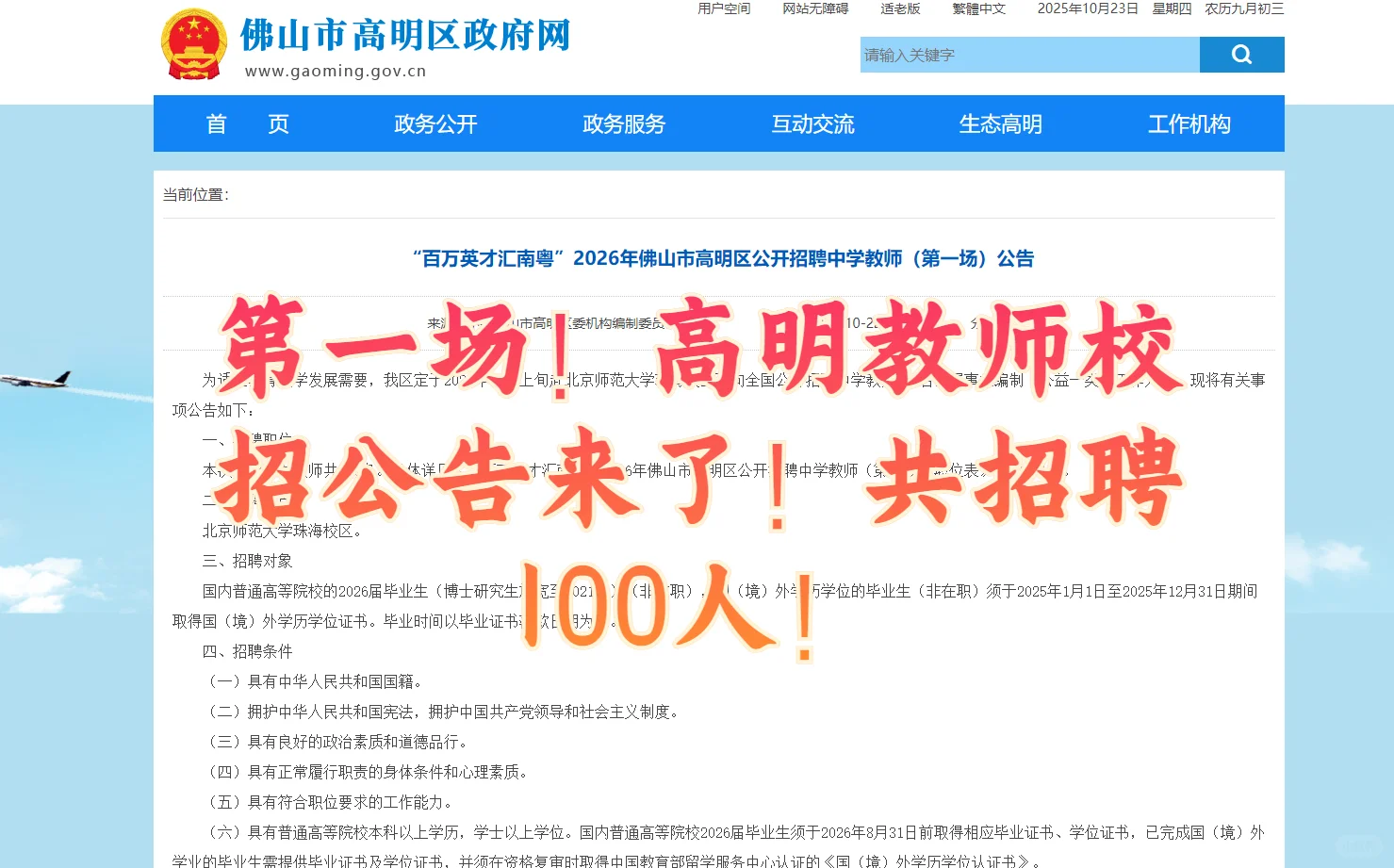Click the condition line starting （二）拥护中华人民共和国宪法
The width and height of the screenshot is (1394, 868).
[x=443, y=712]
